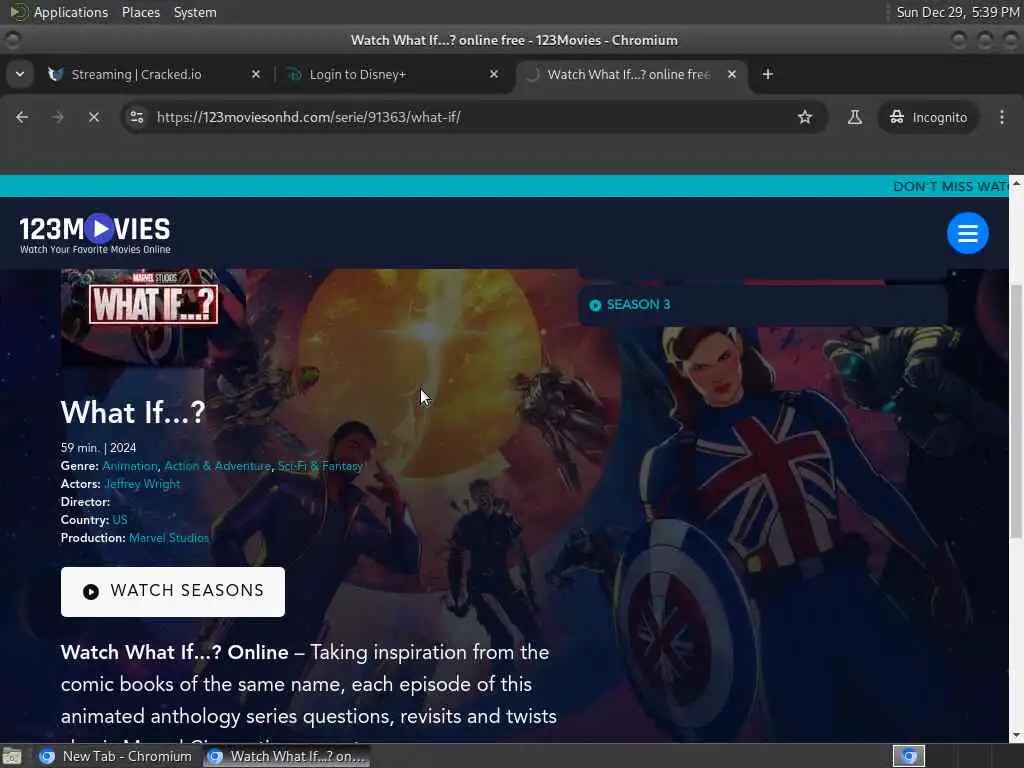Switch to New Tab - Chromium taskbar window

click(x=116, y=756)
